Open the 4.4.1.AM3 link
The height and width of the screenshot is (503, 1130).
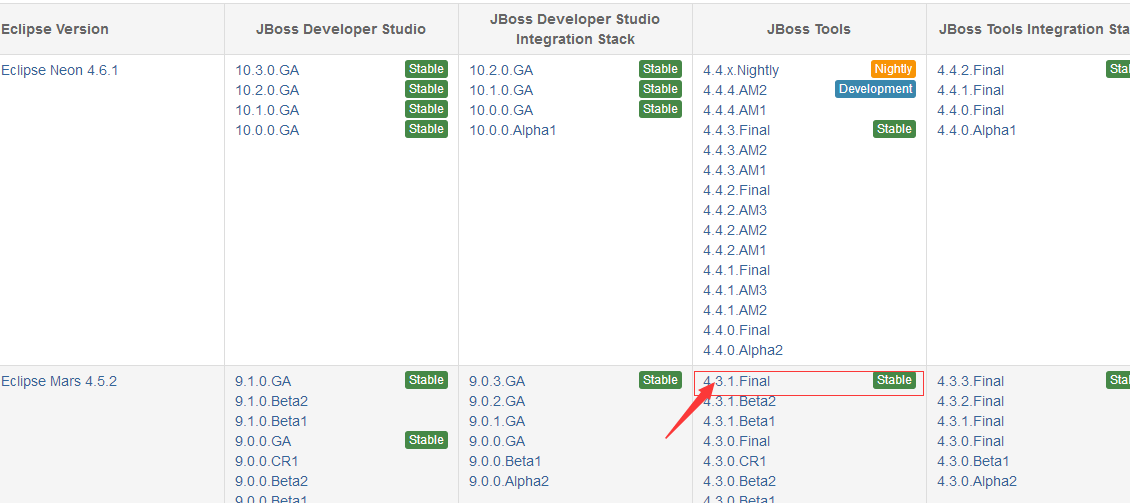[735, 290]
